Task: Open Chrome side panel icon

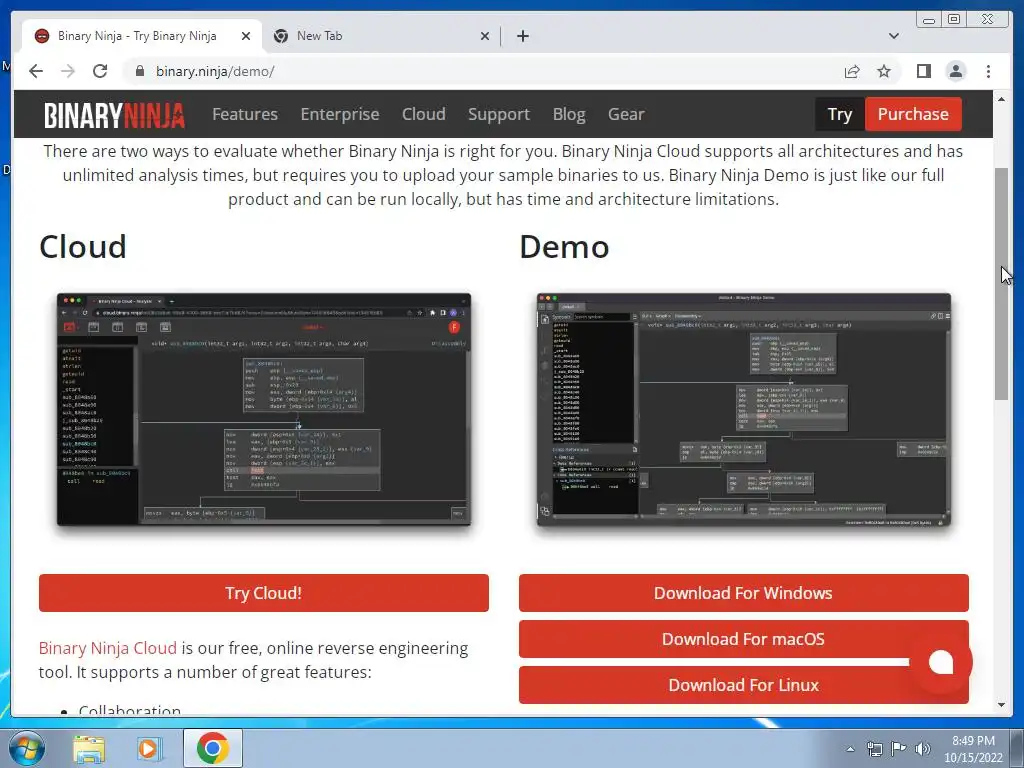Action: coord(923,71)
